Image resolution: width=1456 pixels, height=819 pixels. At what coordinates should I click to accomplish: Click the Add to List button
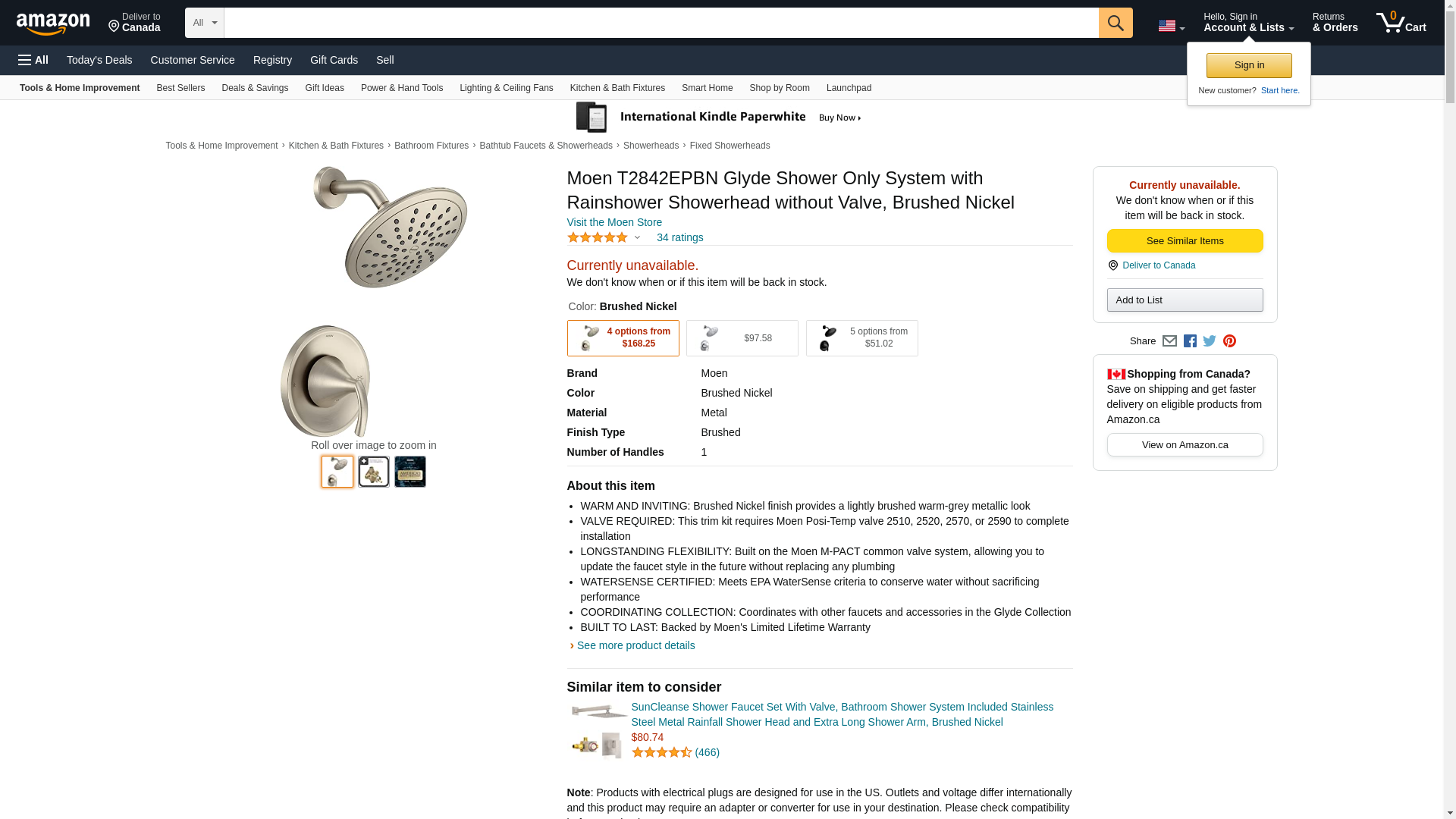(1185, 300)
